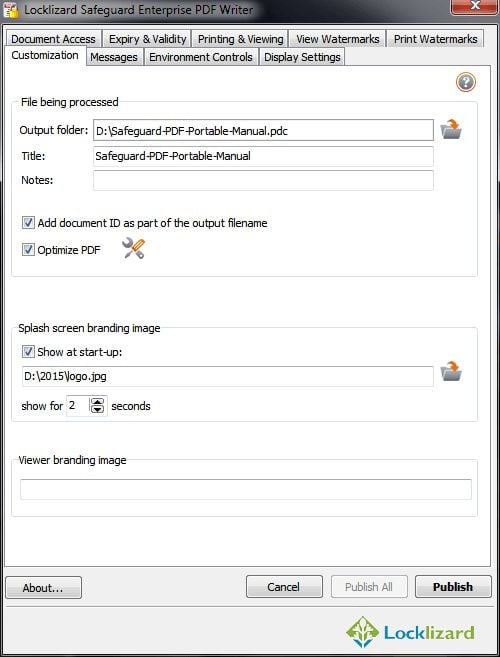Click the Locklizard logo
Viewport: 500px width, 657px height.
410,632
